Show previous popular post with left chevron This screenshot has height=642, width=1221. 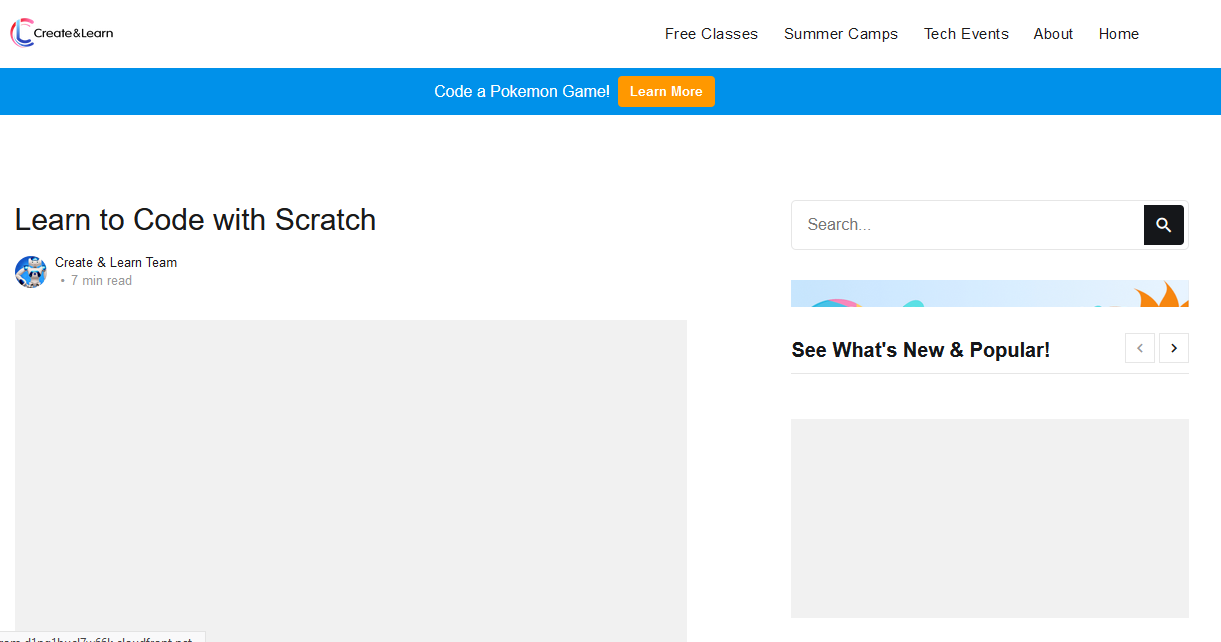point(1140,348)
